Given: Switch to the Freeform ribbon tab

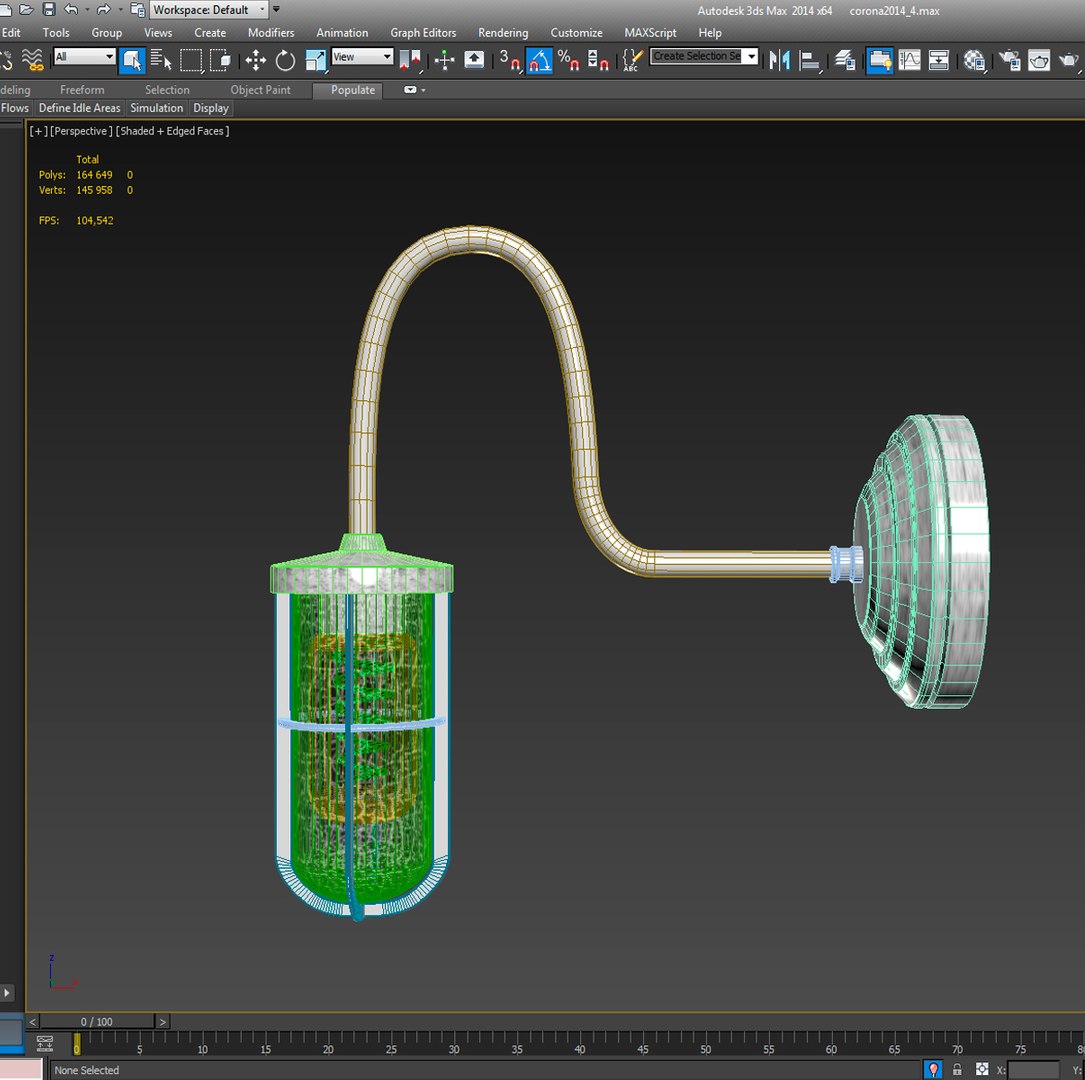Looking at the screenshot, I should click(x=82, y=90).
